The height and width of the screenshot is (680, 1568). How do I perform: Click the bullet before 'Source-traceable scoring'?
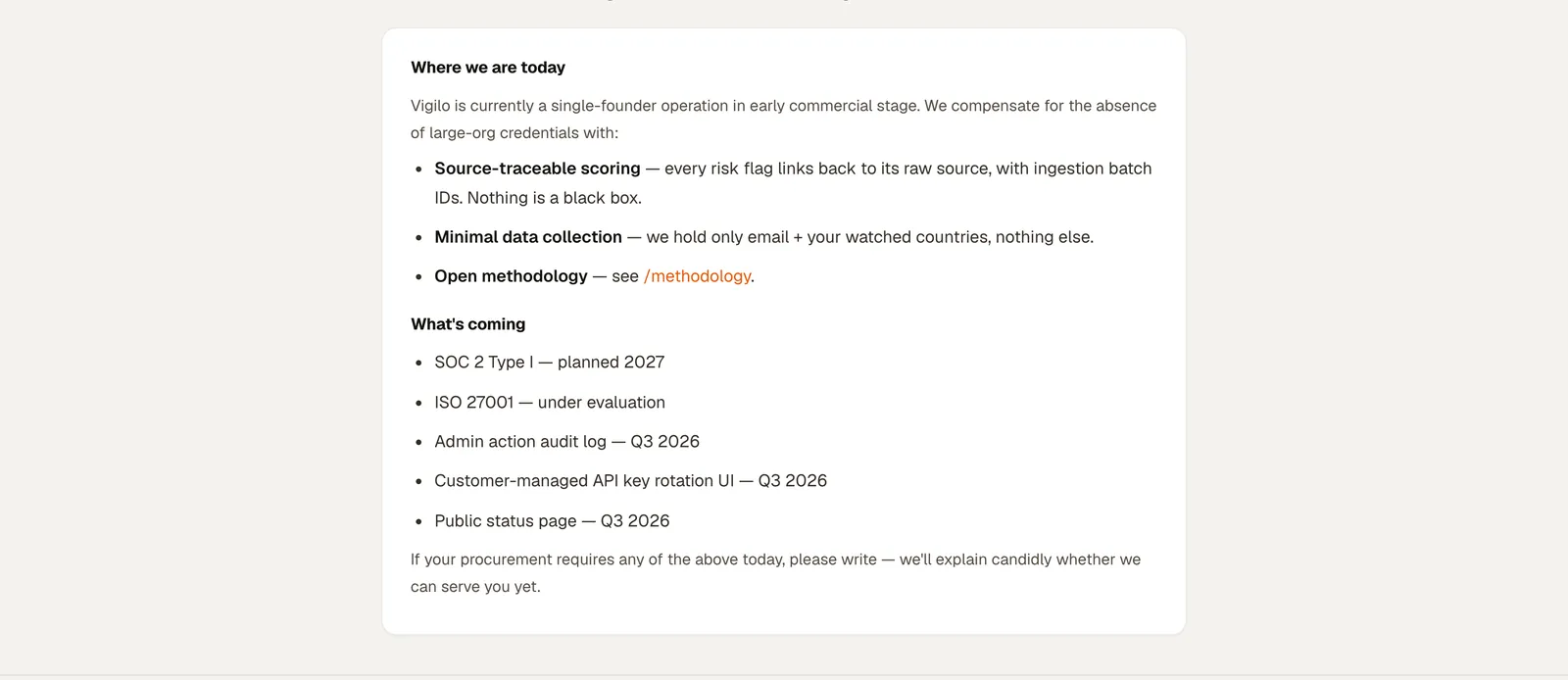[418, 170]
